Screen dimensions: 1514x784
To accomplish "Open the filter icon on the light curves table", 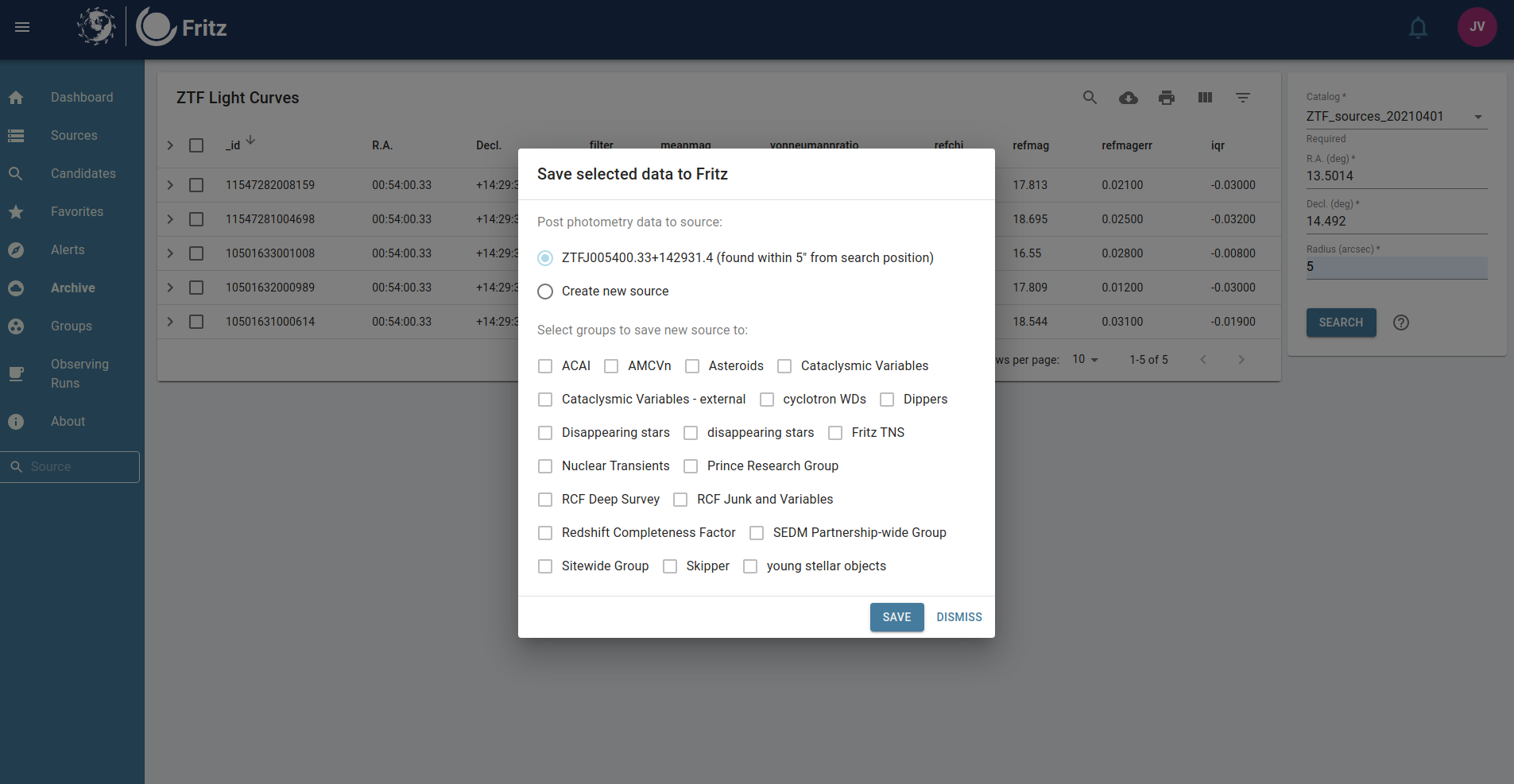I will [1243, 98].
